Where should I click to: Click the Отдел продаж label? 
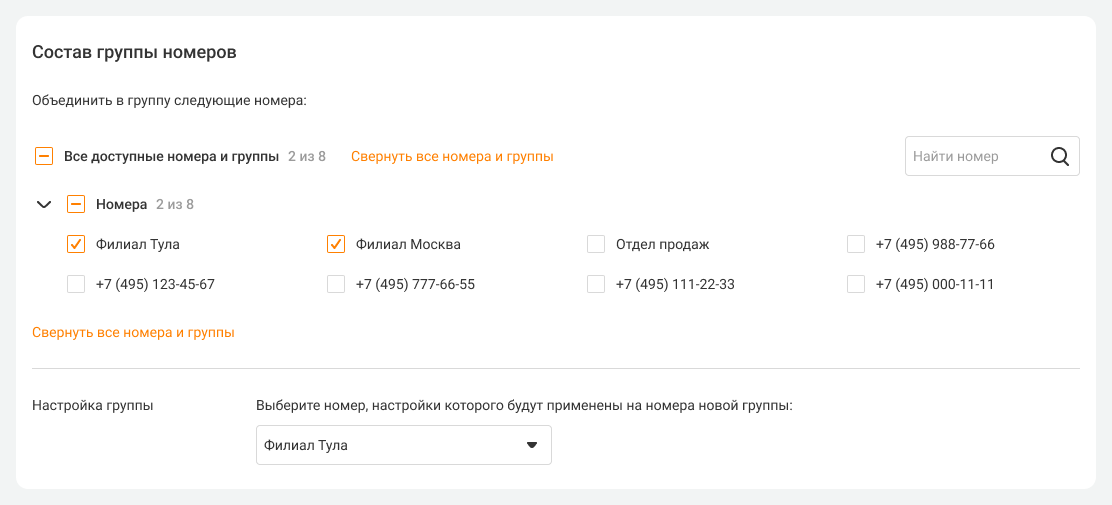(x=662, y=244)
